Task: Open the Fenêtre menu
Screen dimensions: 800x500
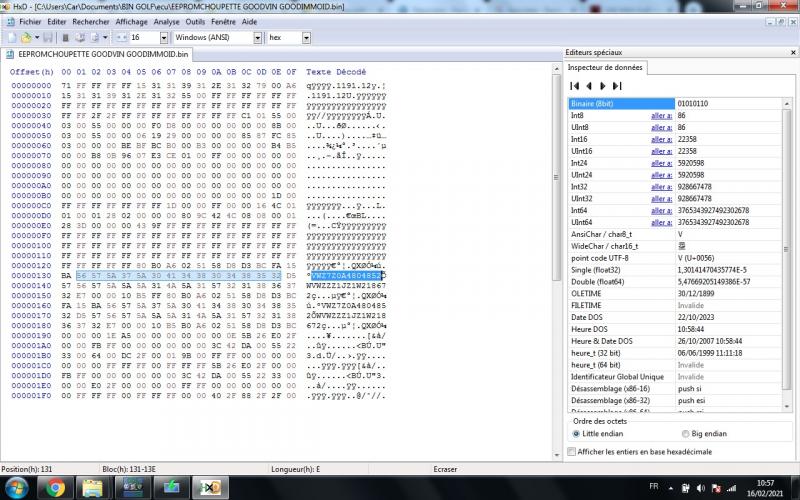Action: tap(223, 22)
